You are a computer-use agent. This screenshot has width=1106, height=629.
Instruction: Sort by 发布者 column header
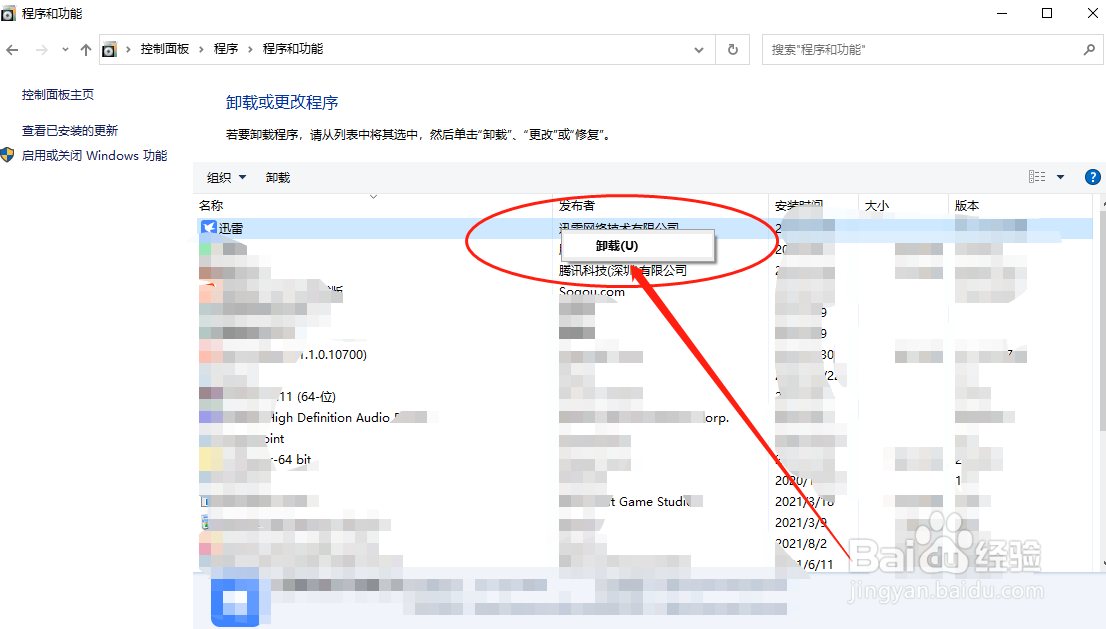(577, 205)
